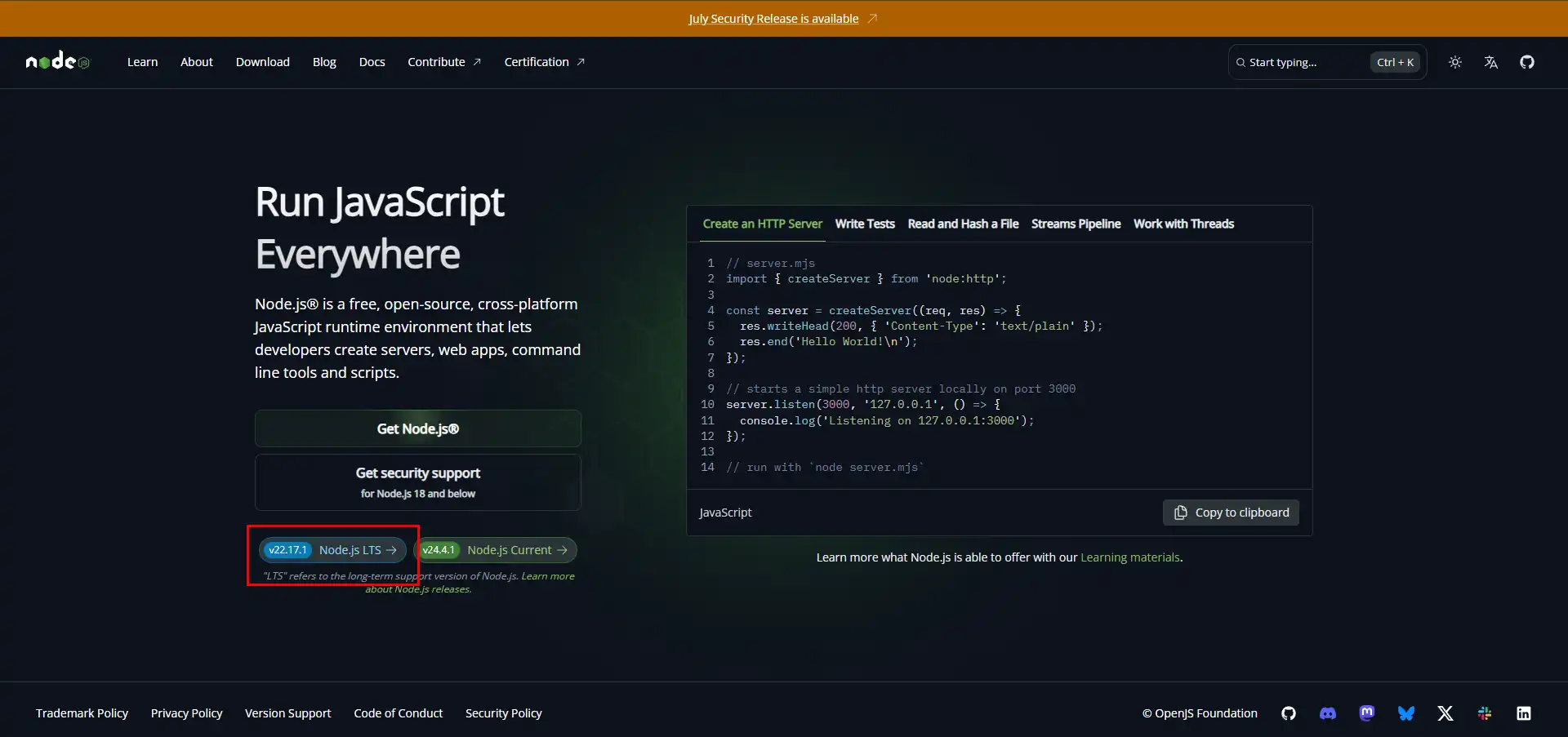Open the Mastodon icon in the footer
Image resolution: width=1568 pixels, height=737 pixels.
(x=1367, y=713)
